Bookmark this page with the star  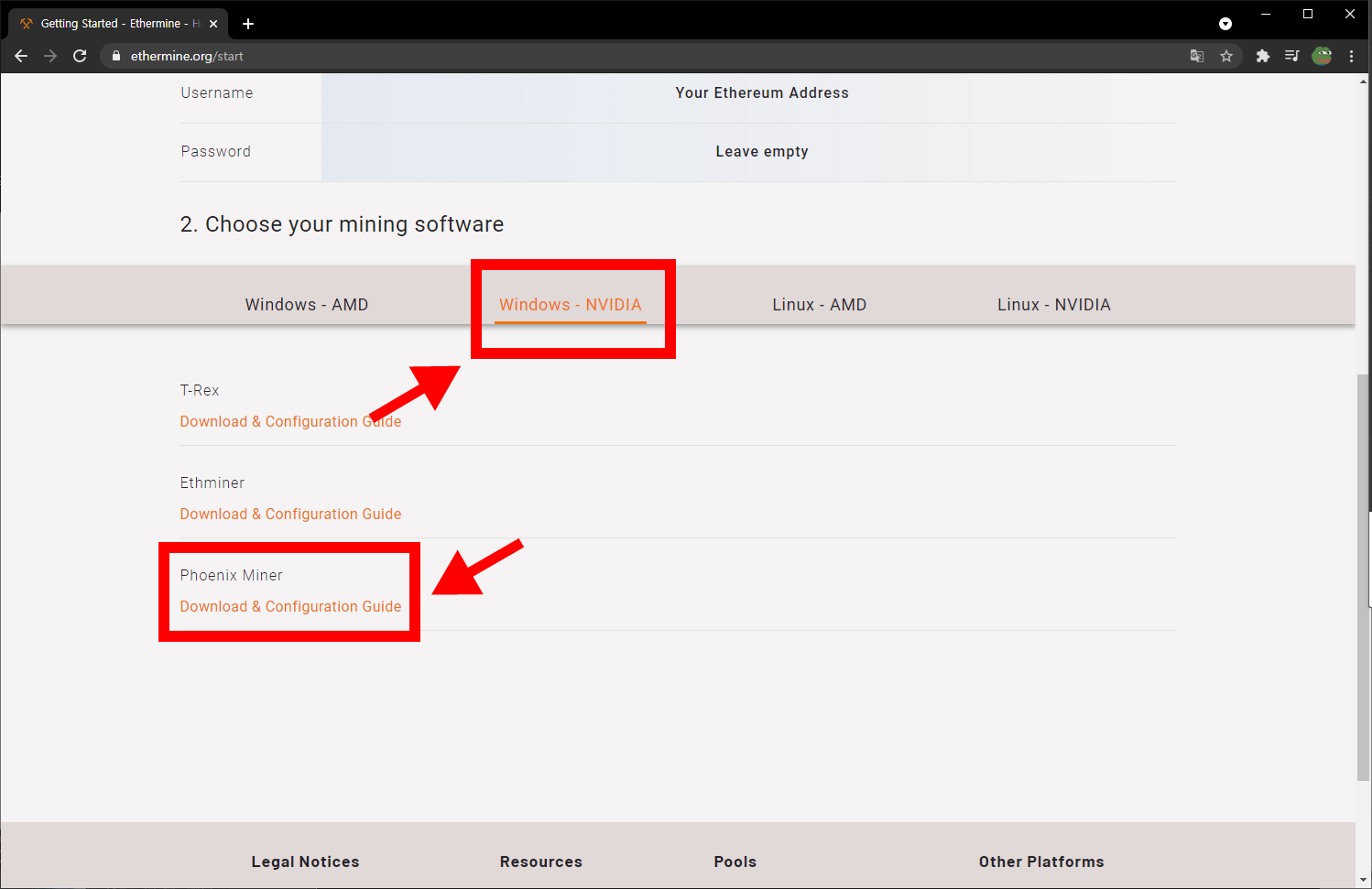coord(1226,56)
